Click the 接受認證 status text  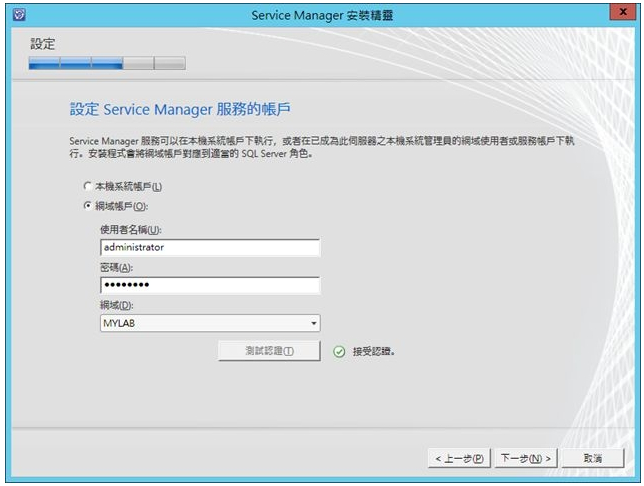[373, 352]
